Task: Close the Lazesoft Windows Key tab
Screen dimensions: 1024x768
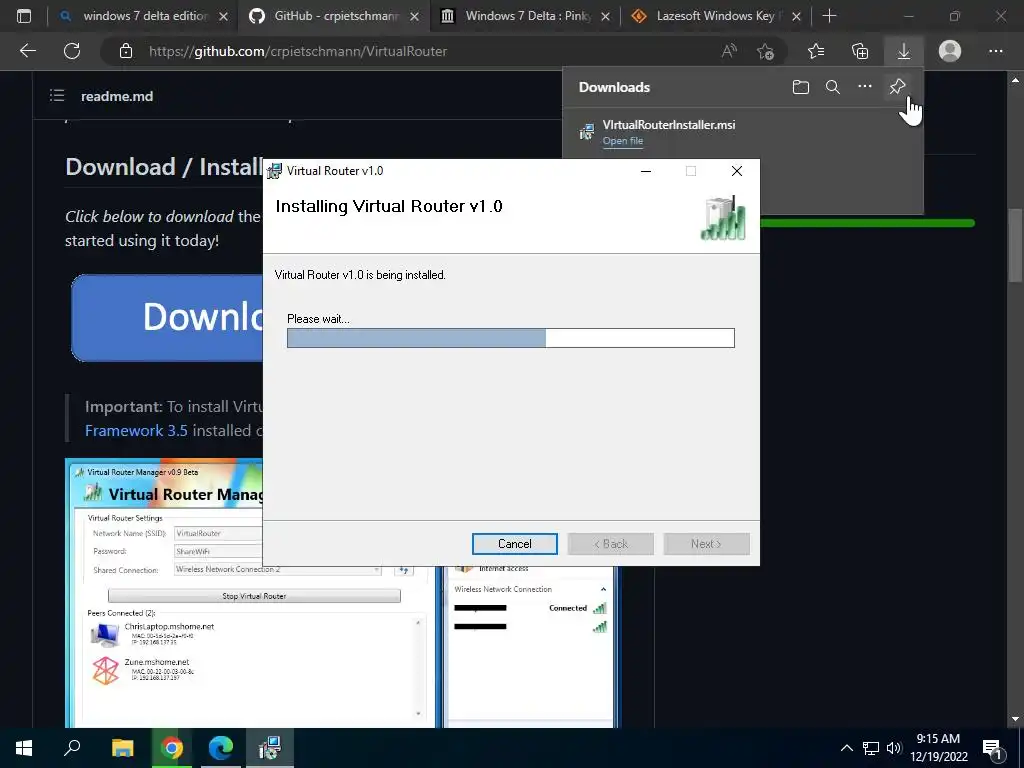Action: [x=796, y=16]
